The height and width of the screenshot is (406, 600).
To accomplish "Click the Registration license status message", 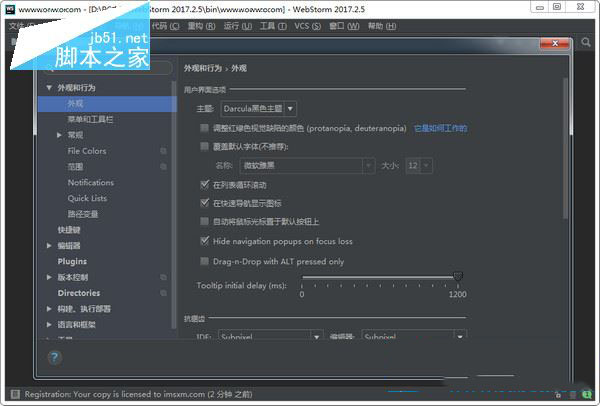I will [x=139, y=394].
